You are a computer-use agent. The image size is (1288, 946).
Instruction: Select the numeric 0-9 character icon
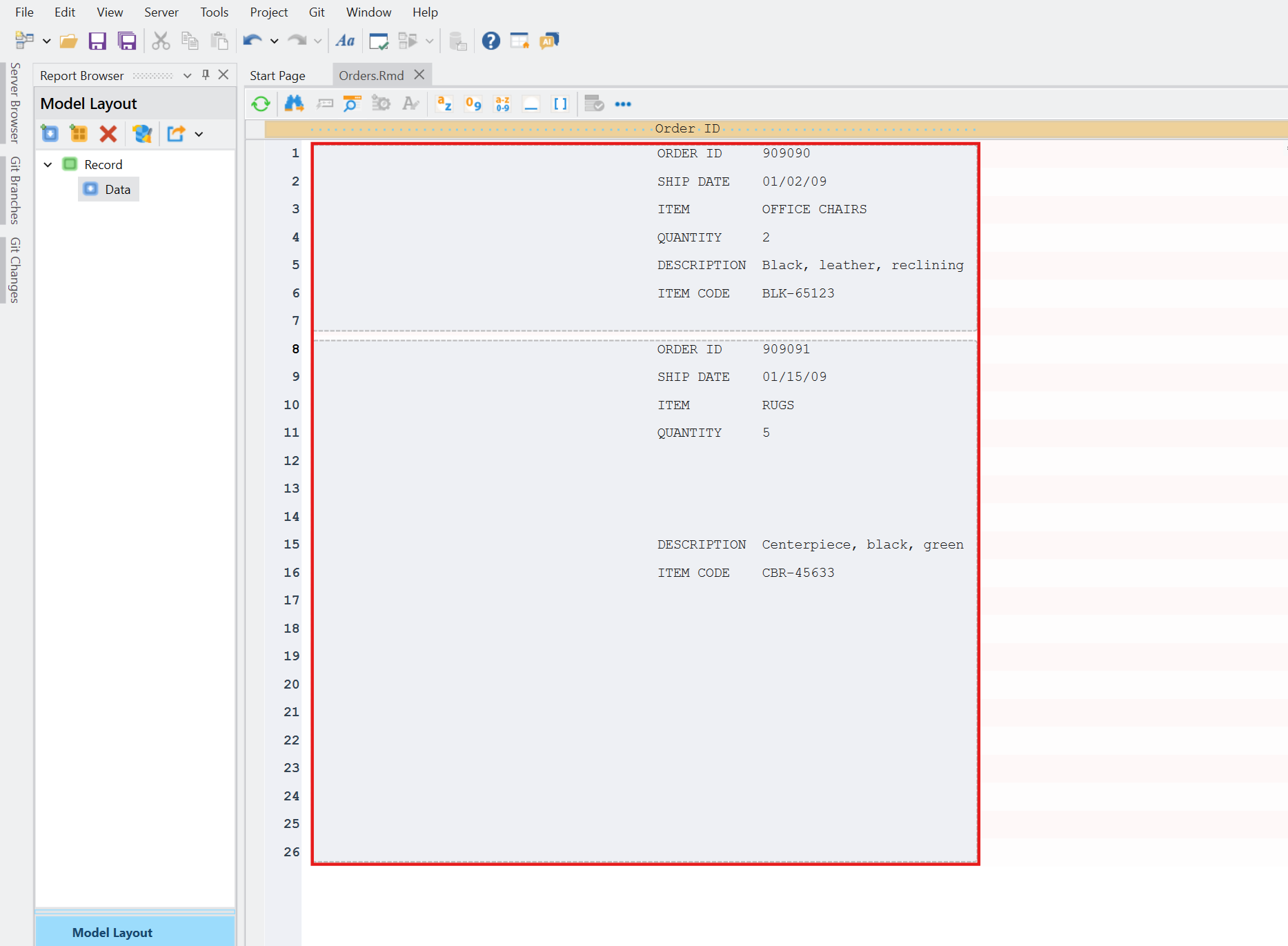(473, 104)
